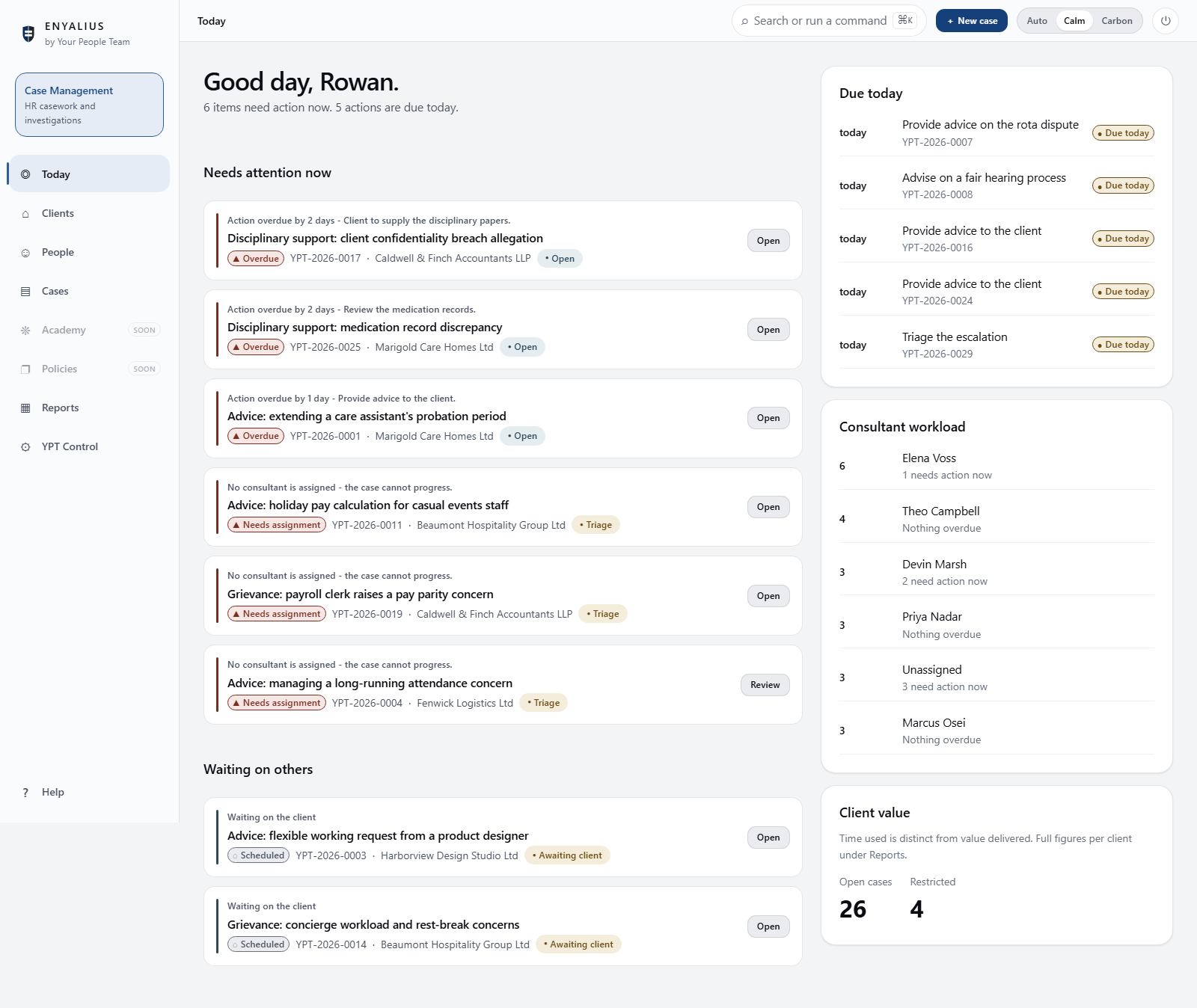Open flexible working request case

point(768,838)
